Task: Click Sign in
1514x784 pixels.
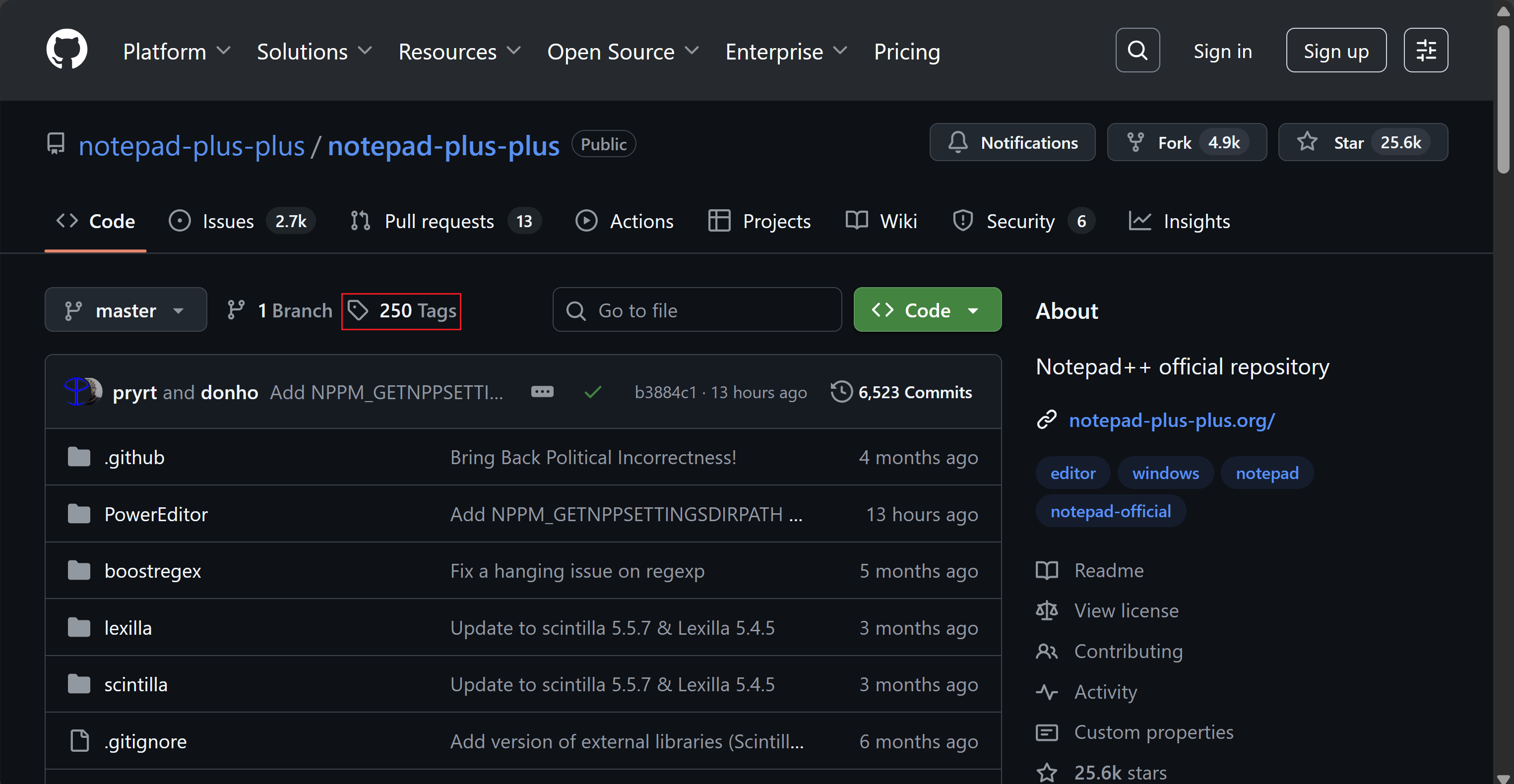Action: click(x=1222, y=51)
